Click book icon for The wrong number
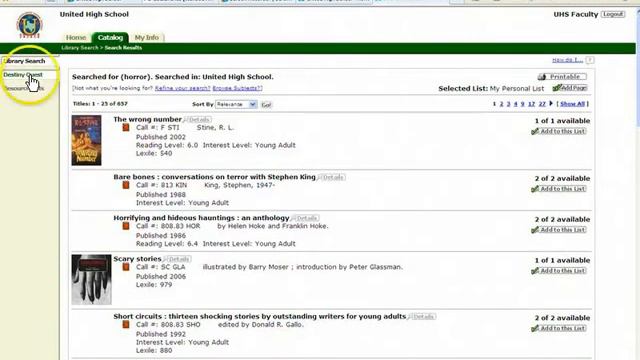This screenshot has height=360, width=640. point(126,127)
